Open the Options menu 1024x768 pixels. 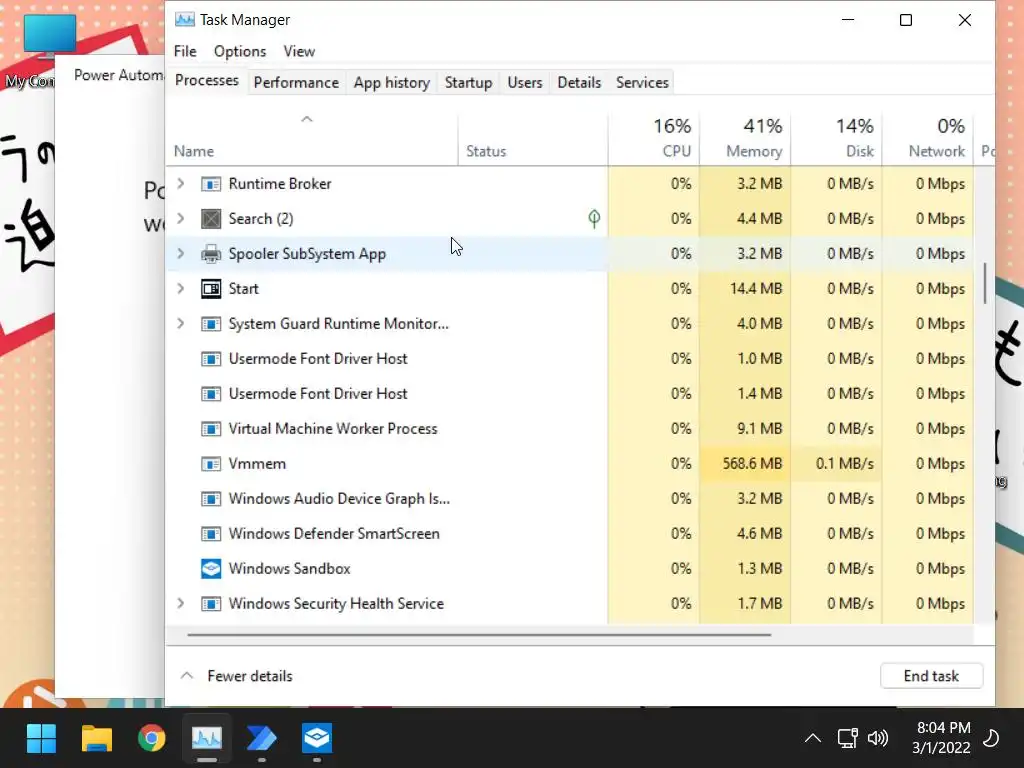tap(240, 52)
